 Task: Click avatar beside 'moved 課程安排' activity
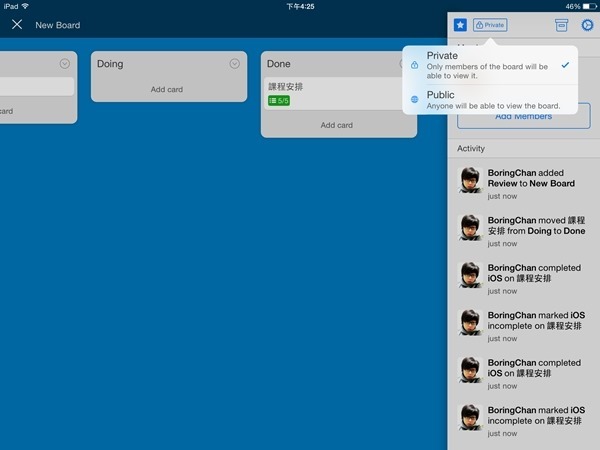470,227
